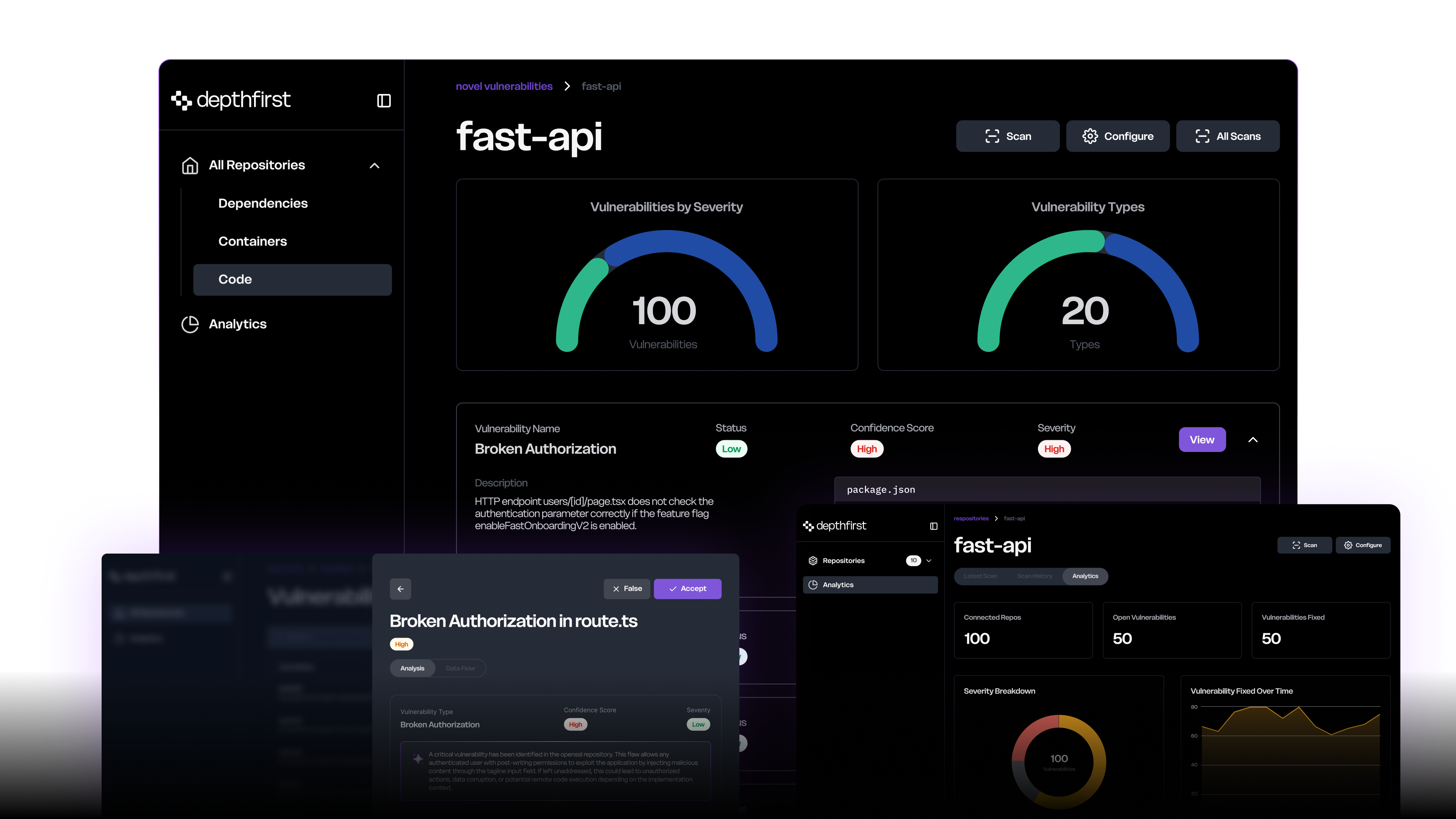Click the depthfirst logo in small analytics window

(x=834, y=526)
